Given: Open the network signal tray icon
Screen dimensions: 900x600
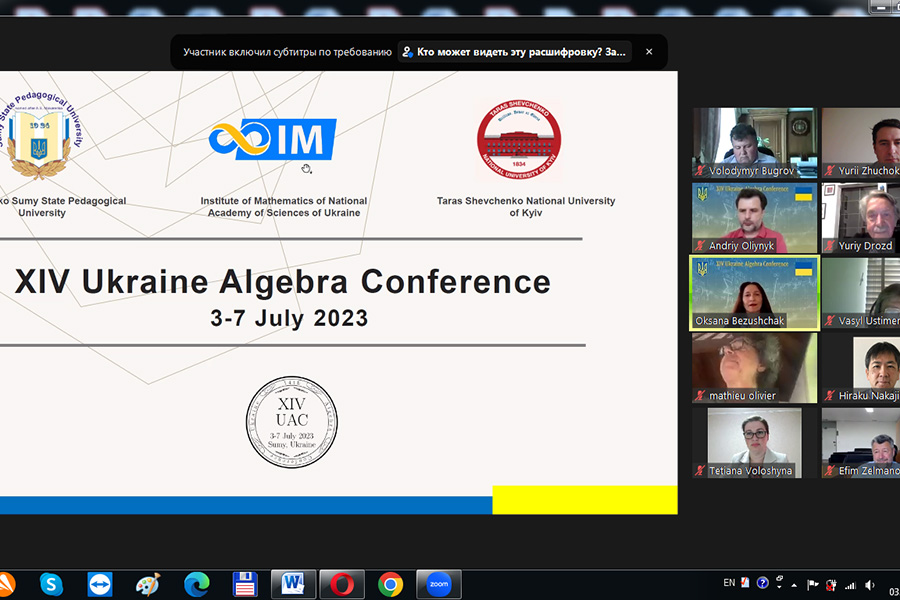Looking at the screenshot, I should pos(850,584).
